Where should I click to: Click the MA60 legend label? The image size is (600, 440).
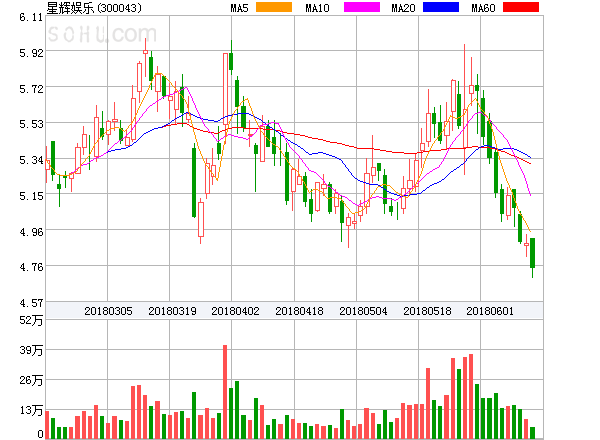tap(483, 8)
